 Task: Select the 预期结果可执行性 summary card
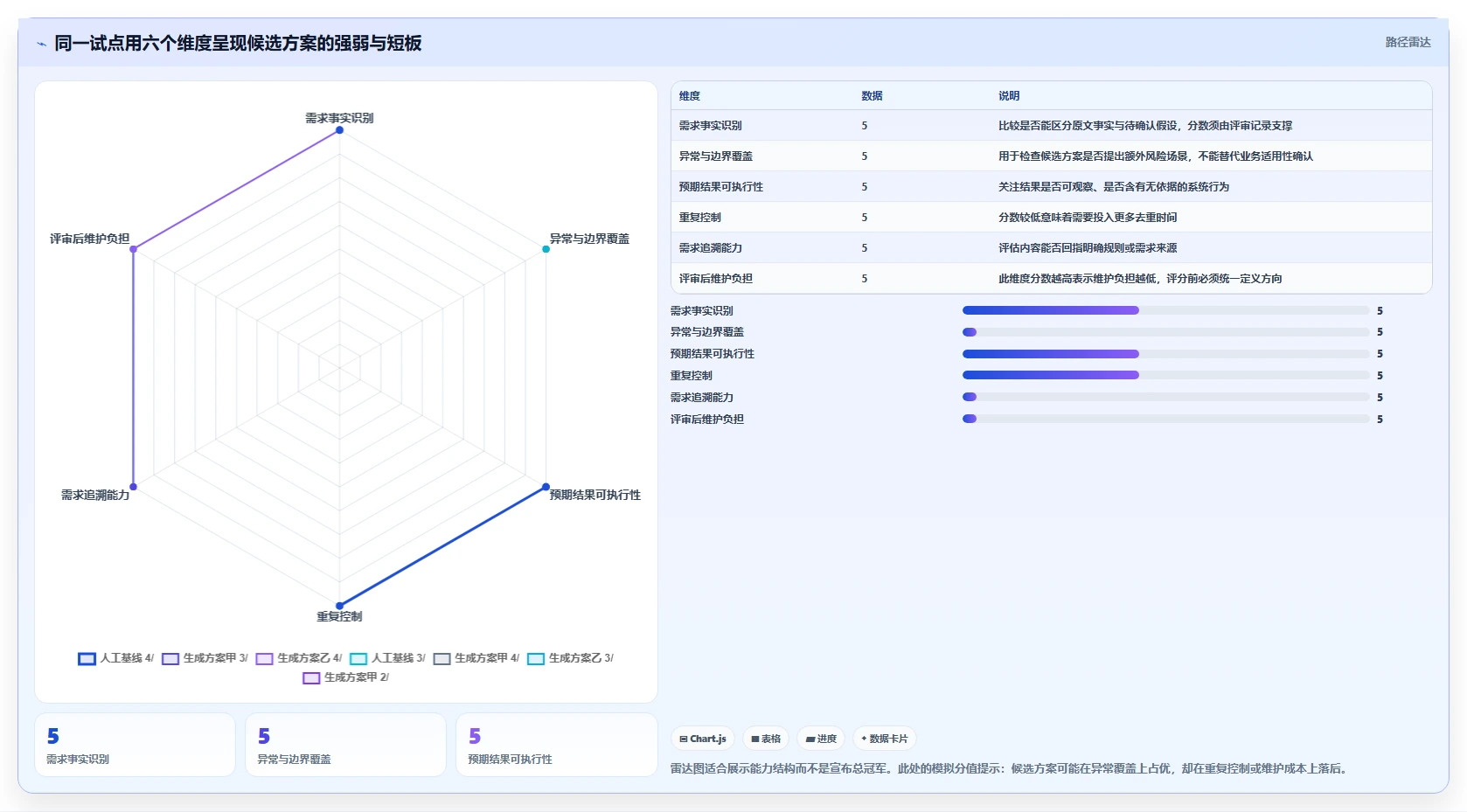(556, 745)
